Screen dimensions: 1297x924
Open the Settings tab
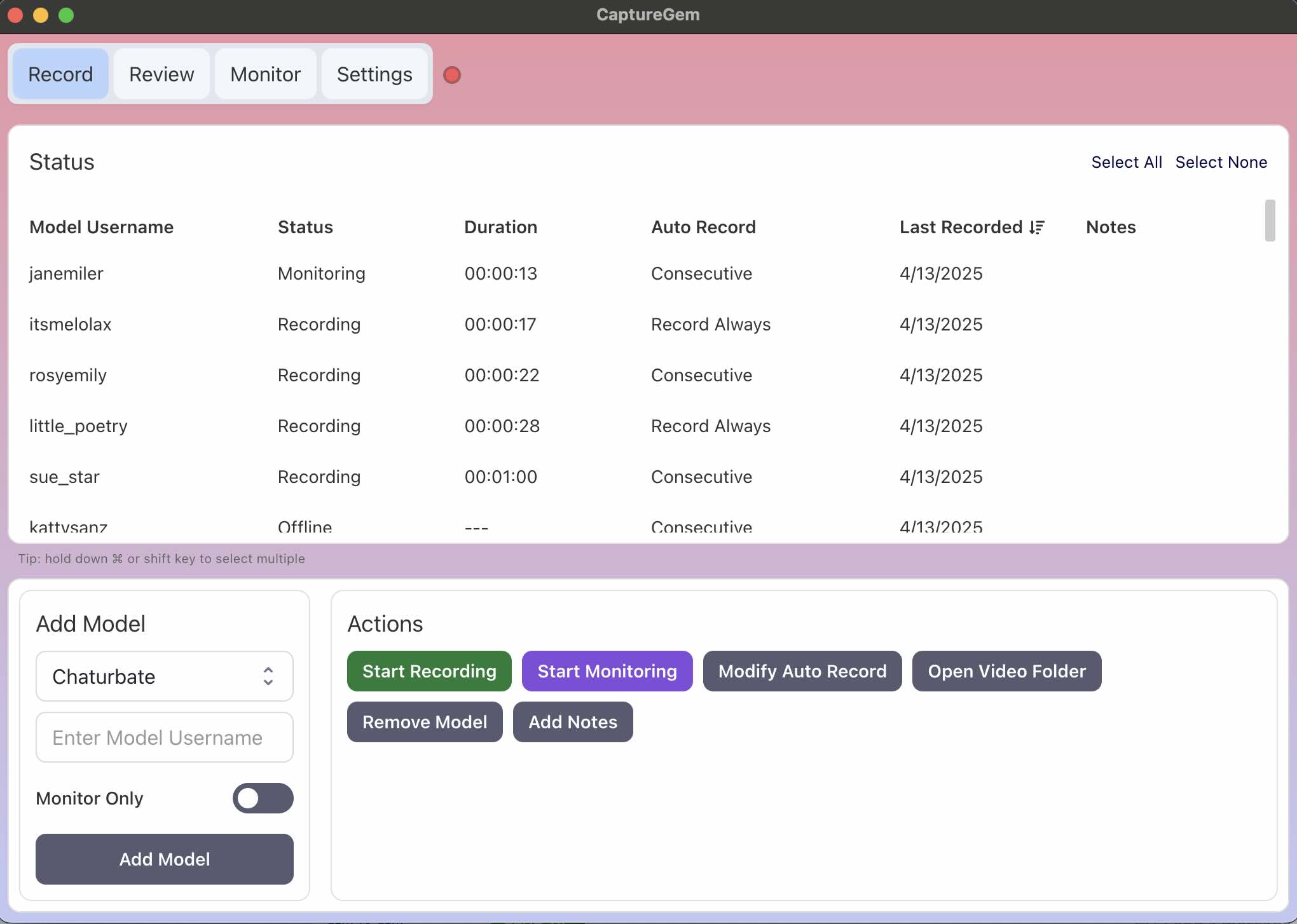374,74
